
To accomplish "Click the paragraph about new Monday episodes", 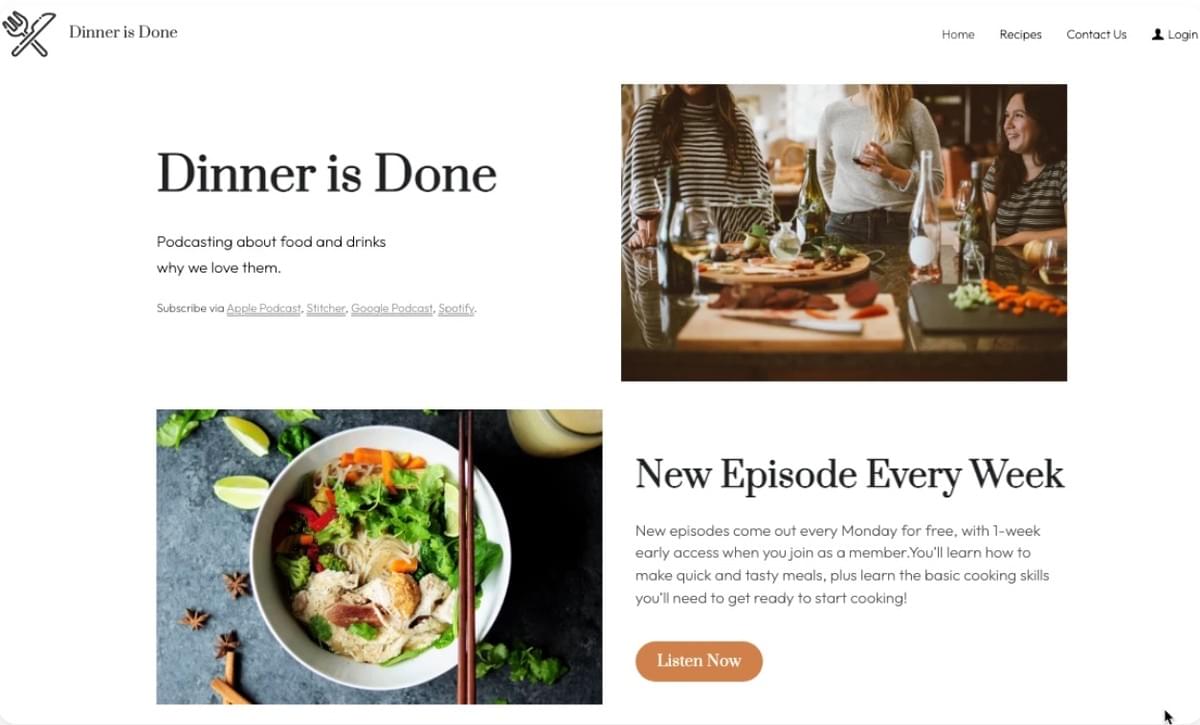I will click(x=842, y=565).
